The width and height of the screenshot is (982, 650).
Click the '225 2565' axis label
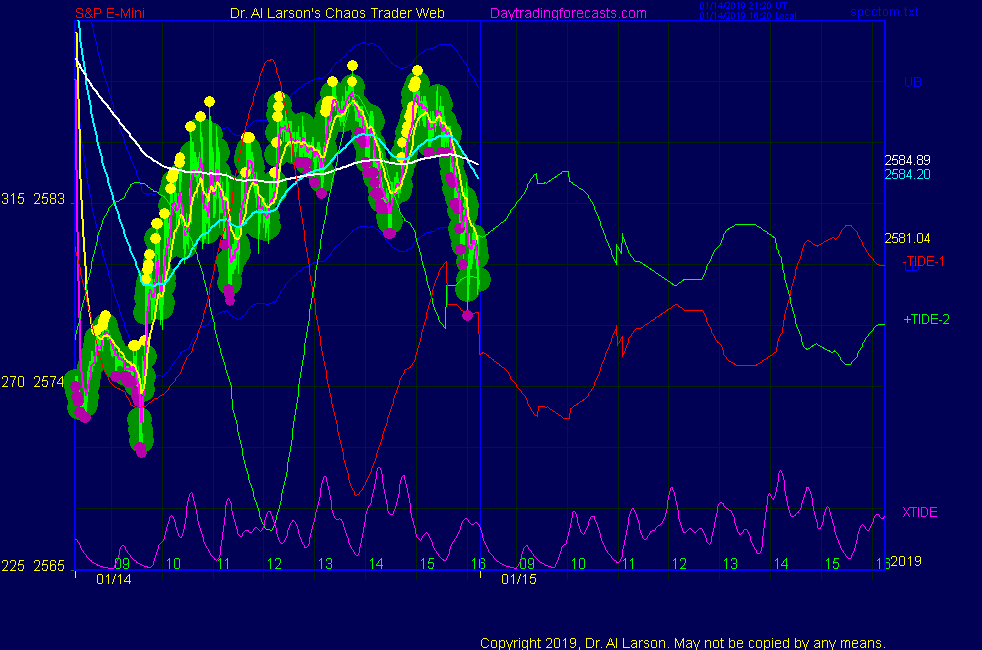pyautogui.click(x=33, y=566)
